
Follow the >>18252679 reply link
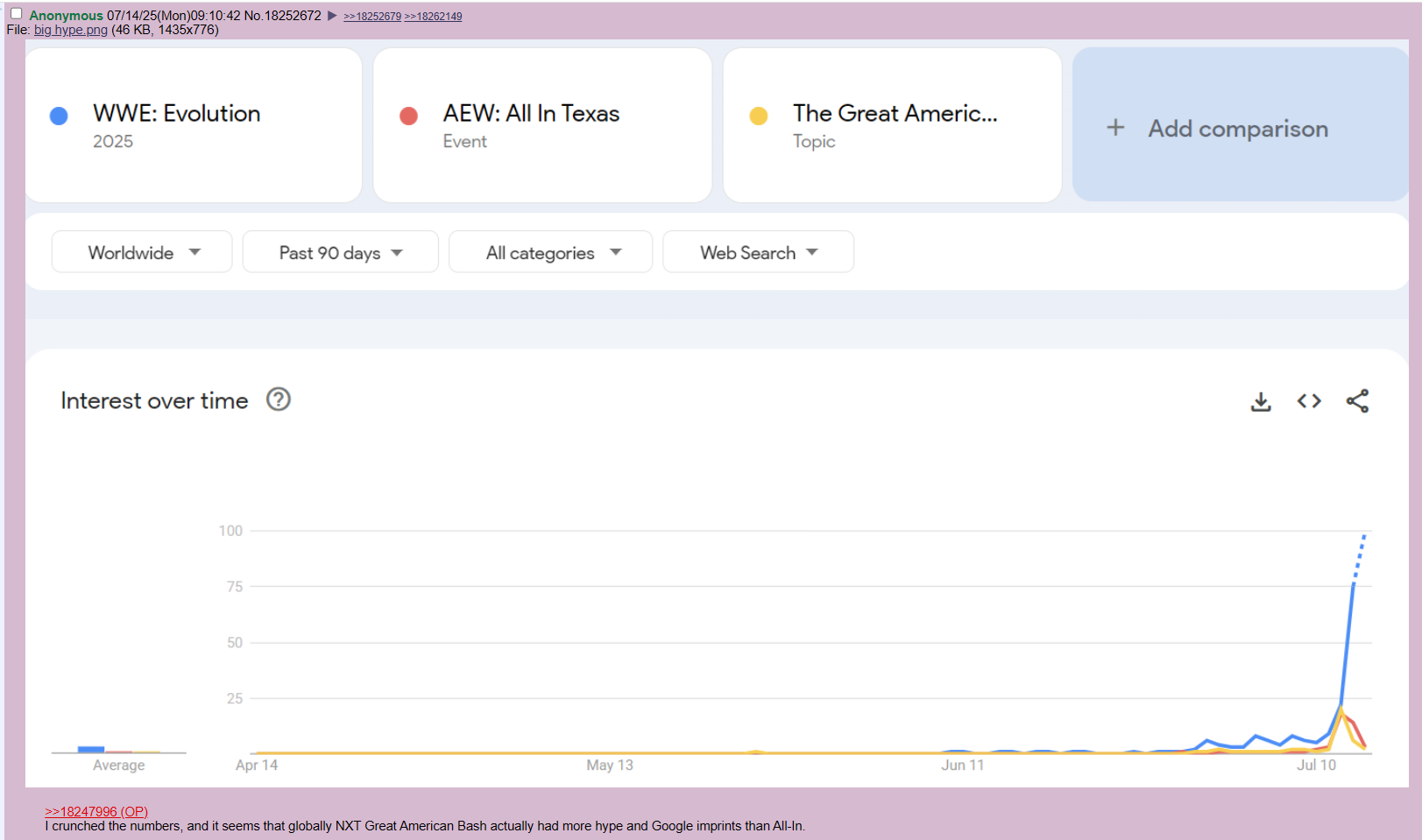tap(372, 17)
